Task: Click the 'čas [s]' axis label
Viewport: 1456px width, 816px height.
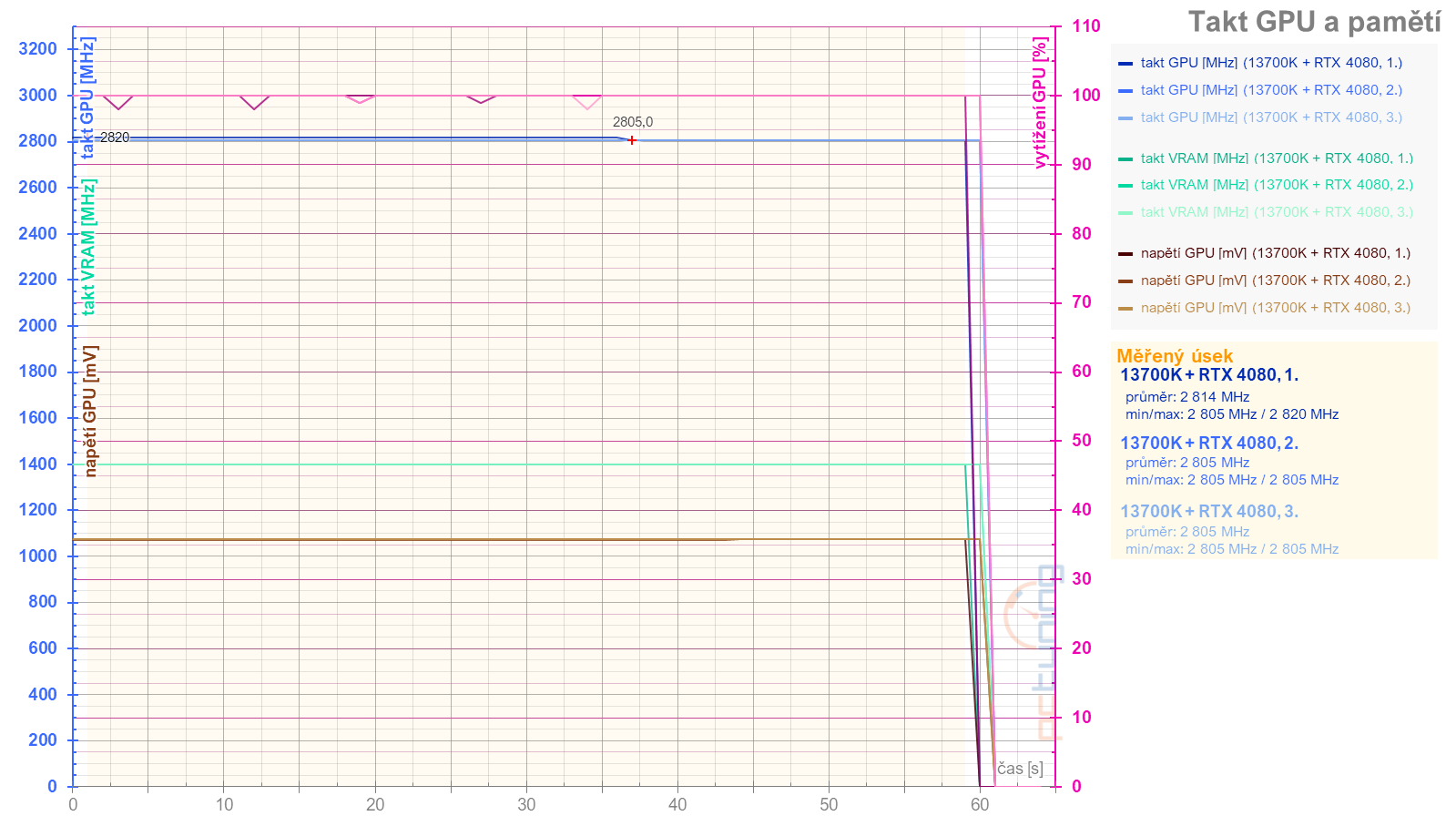Action: point(1020,769)
